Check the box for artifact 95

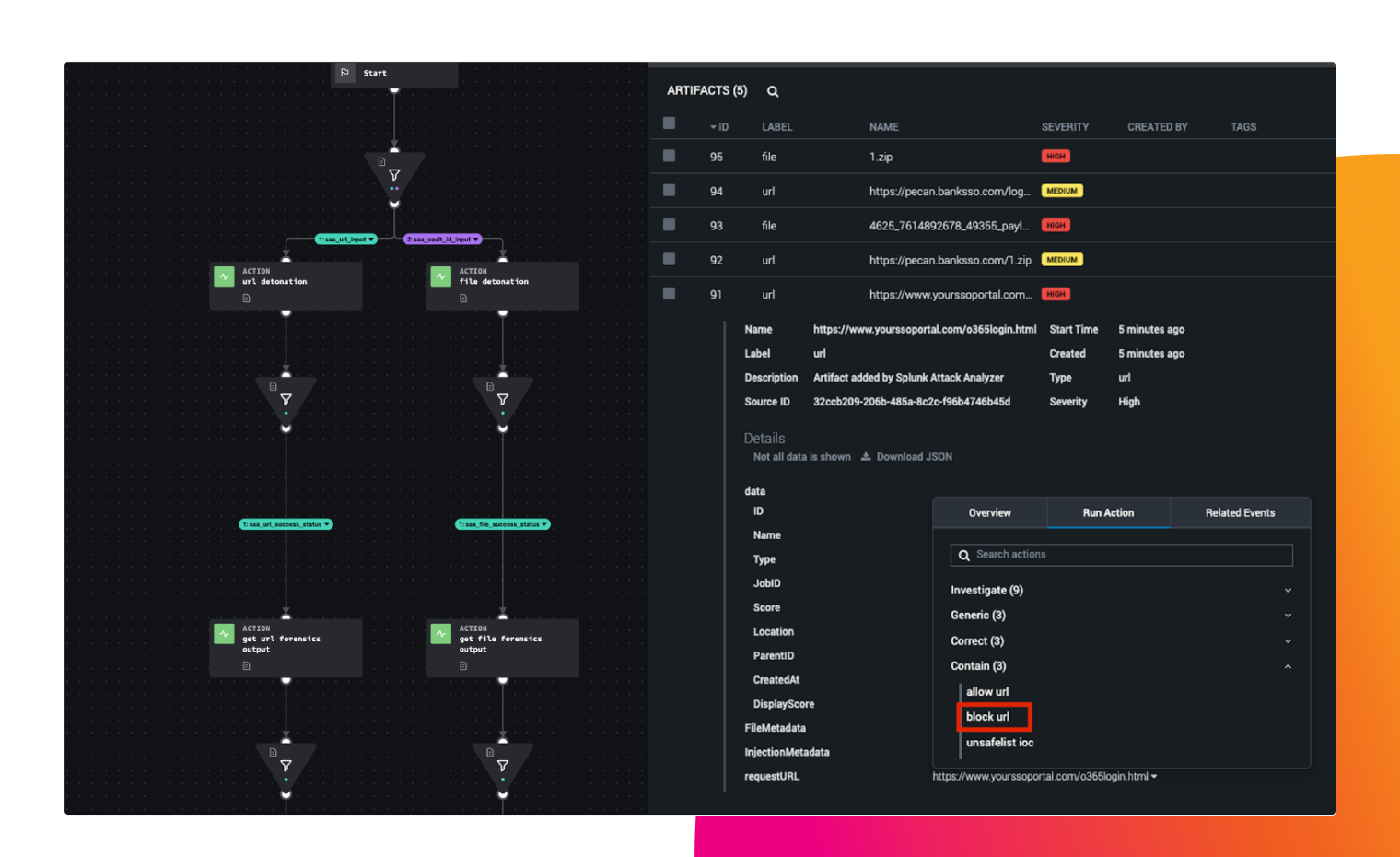click(670, 156)
